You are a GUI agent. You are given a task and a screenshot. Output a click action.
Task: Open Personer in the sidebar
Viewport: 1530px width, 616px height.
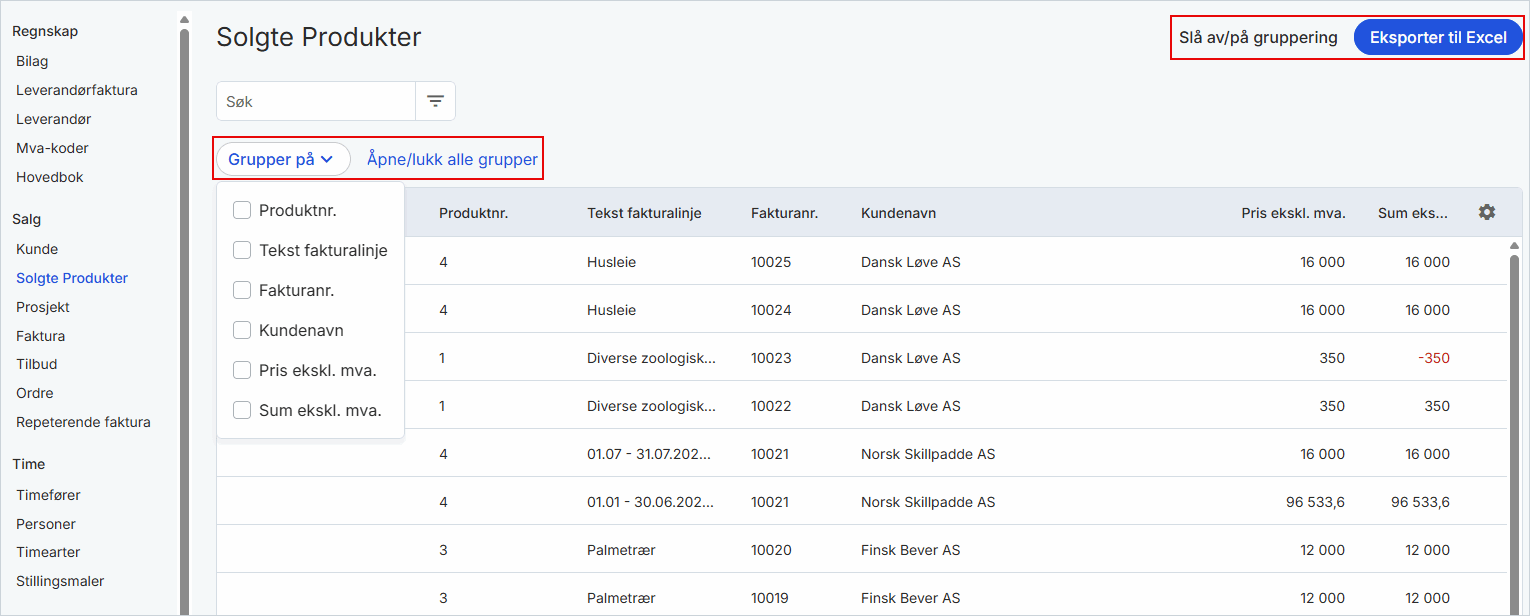click(46, 524)
